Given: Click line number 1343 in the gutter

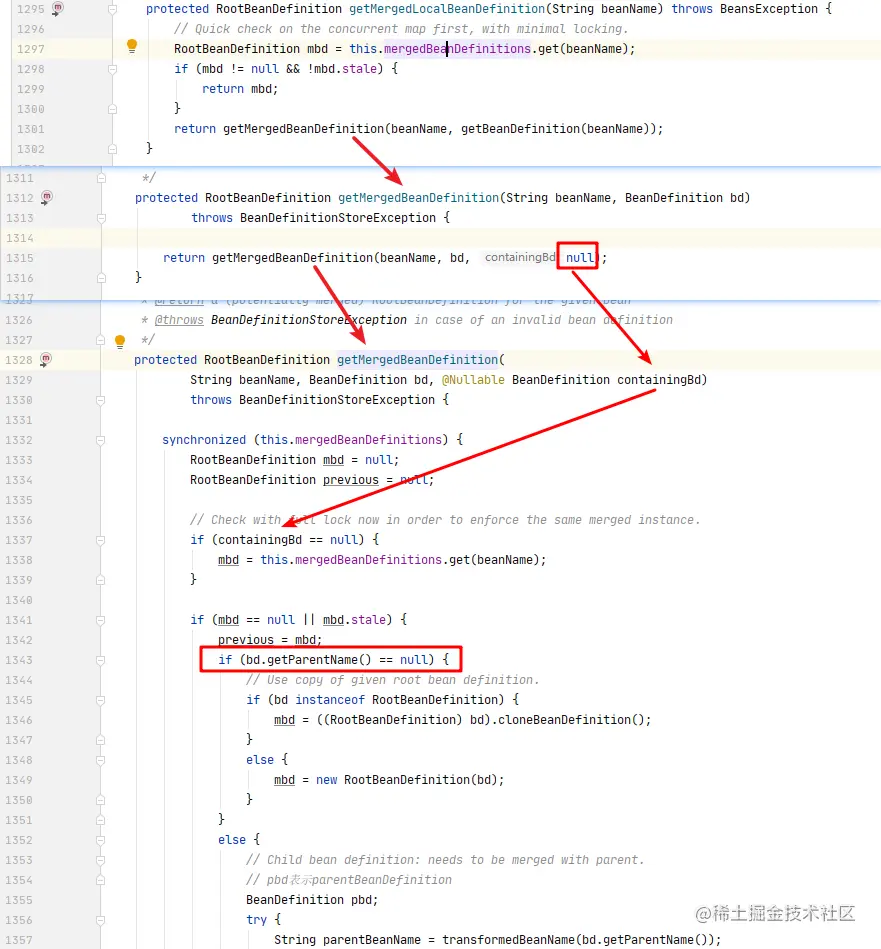Looking at the screenshot, I should coord(19,660).
